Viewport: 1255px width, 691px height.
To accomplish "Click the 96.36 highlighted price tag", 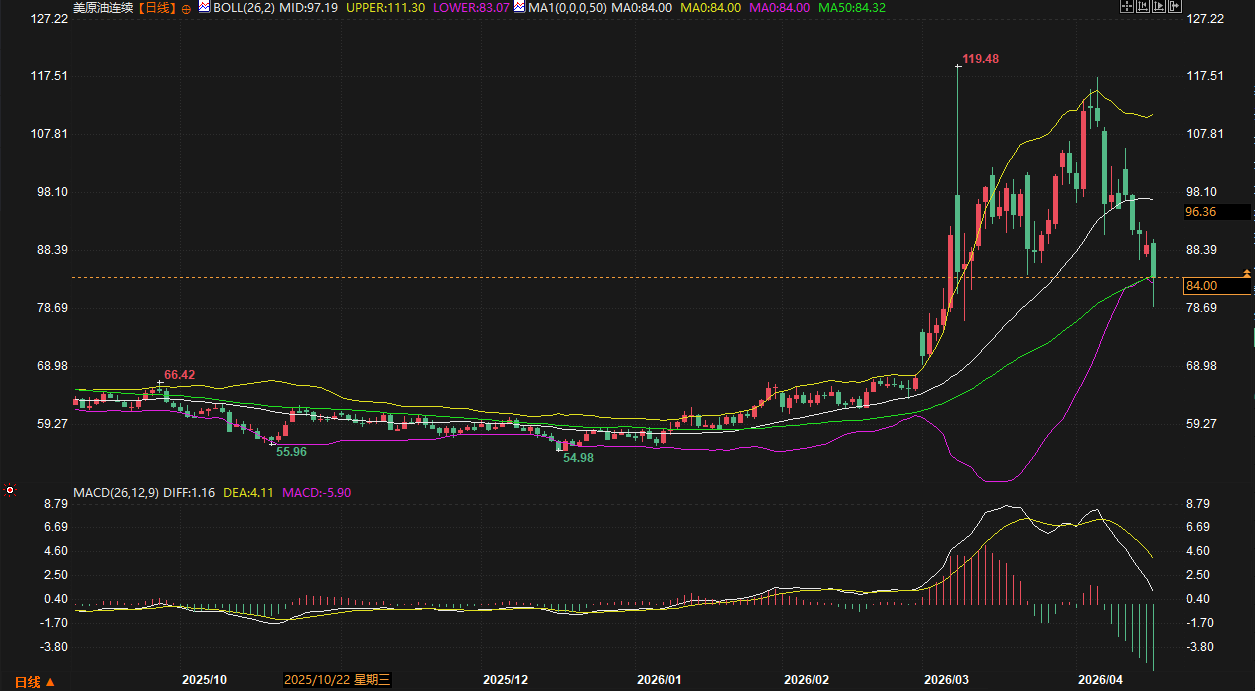I will tap(1216, 212).
